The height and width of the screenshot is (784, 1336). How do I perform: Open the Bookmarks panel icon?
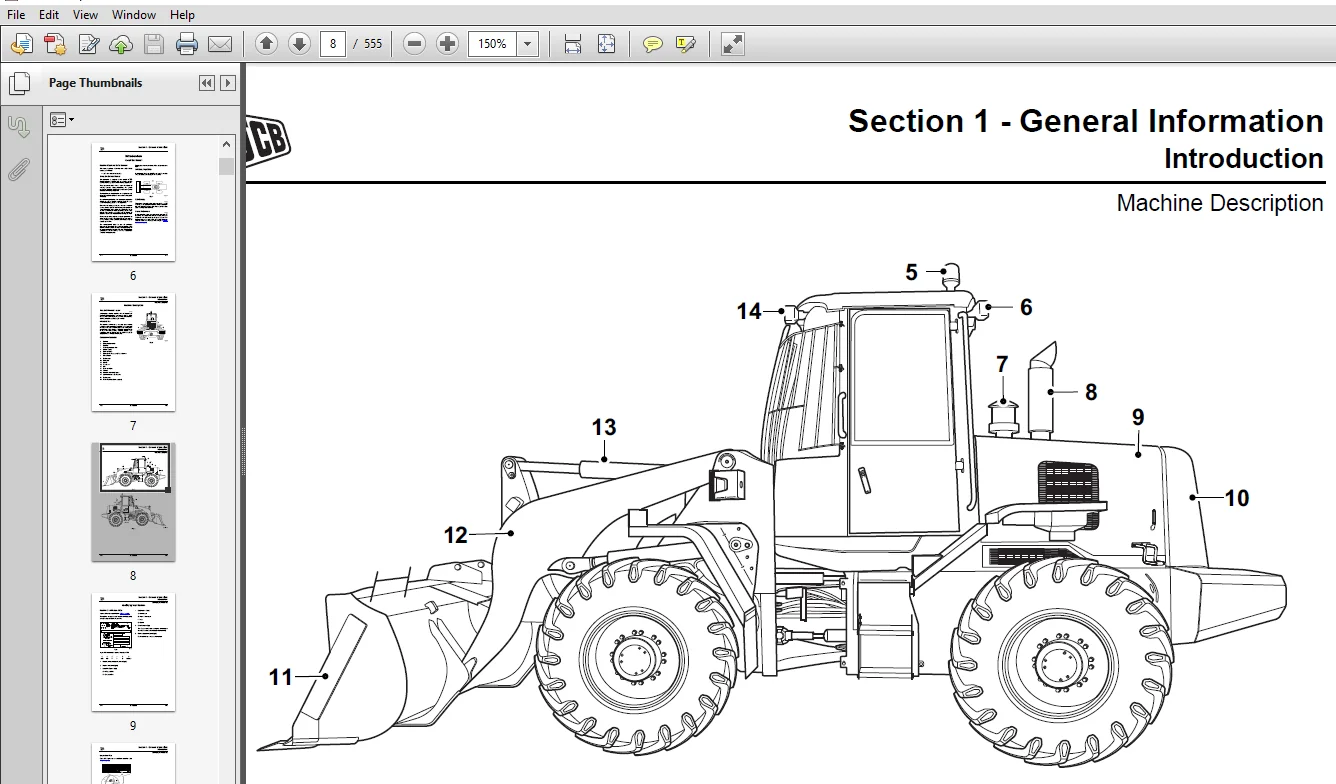click(18, 127)
